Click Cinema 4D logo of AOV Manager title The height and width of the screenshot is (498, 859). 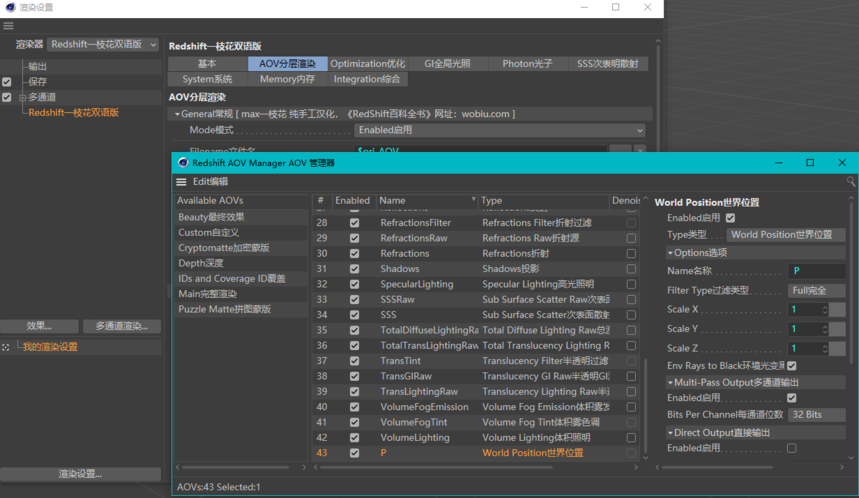(183, 163)
